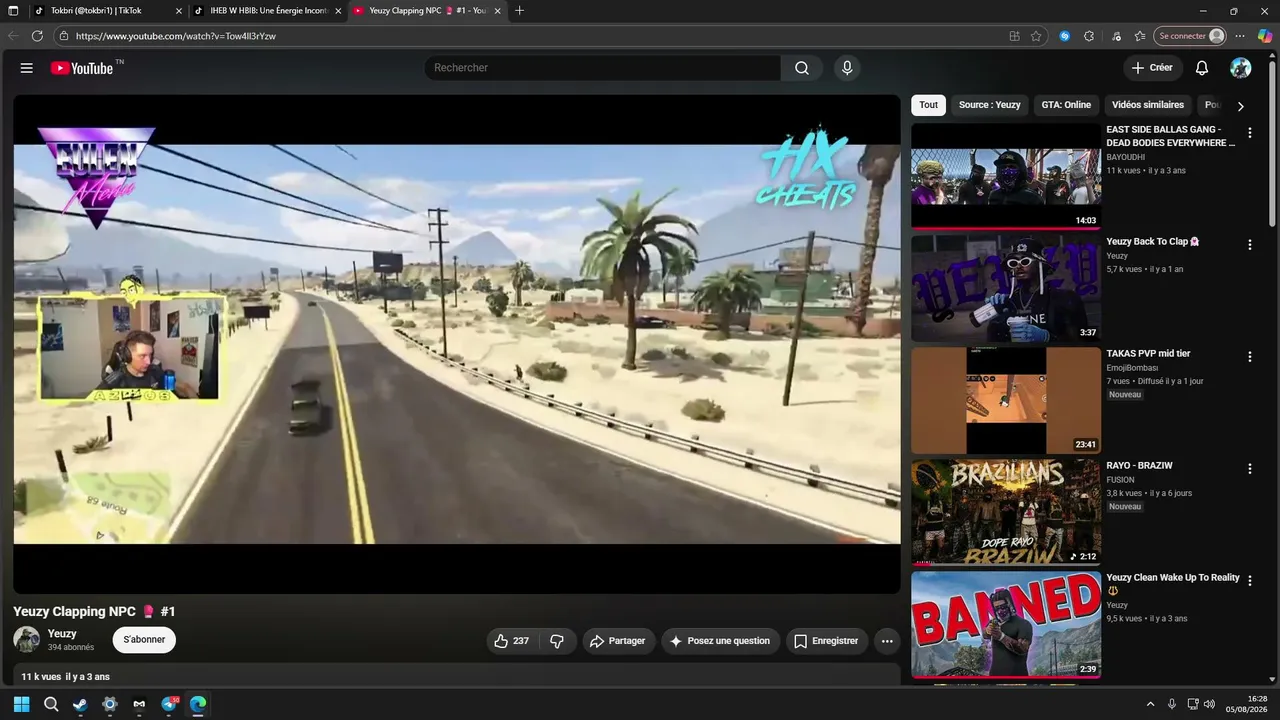This screenshot has width=1280, height=720.
Task: Click the Edge address bar URL
Action: point(176,36)
